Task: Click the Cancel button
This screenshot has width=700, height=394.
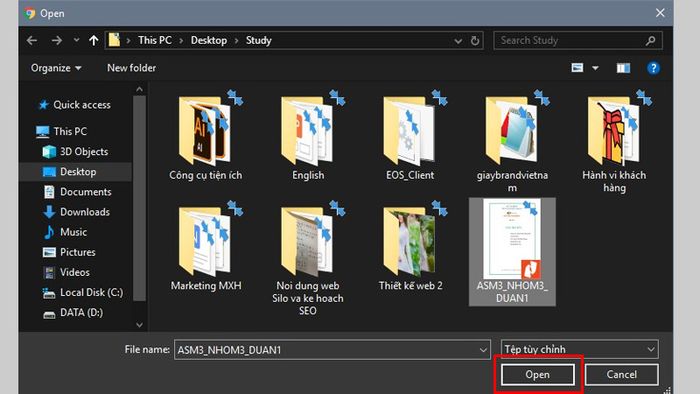Action: point(621,375)
